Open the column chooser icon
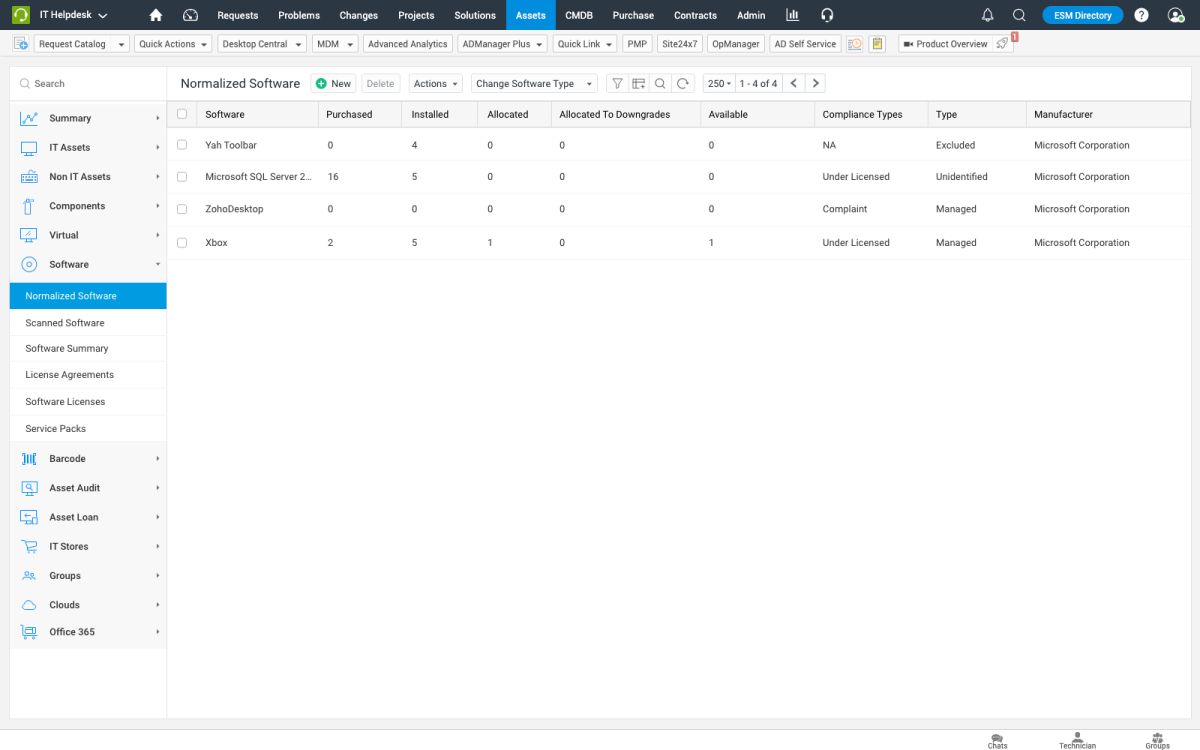1200x750 pixels. [638, 84]
